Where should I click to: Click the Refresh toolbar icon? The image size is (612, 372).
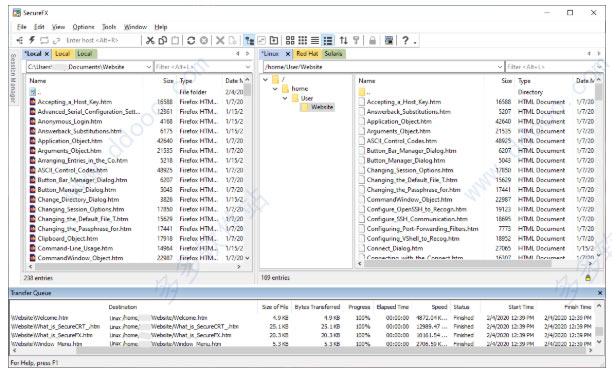[x=191, y=40]
